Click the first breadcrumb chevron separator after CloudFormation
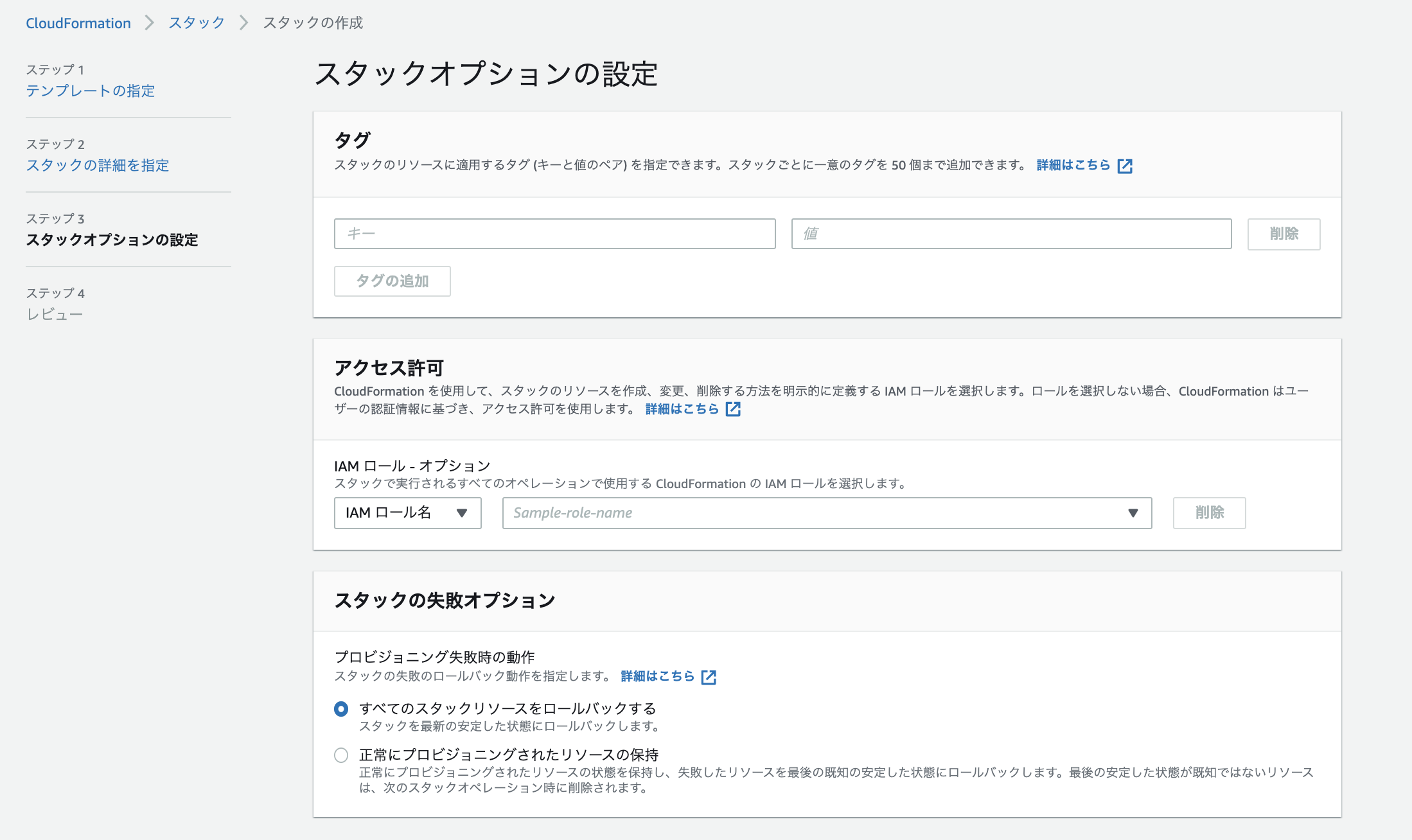This screenshot has width=1412, height=840. tap(149, 23)
